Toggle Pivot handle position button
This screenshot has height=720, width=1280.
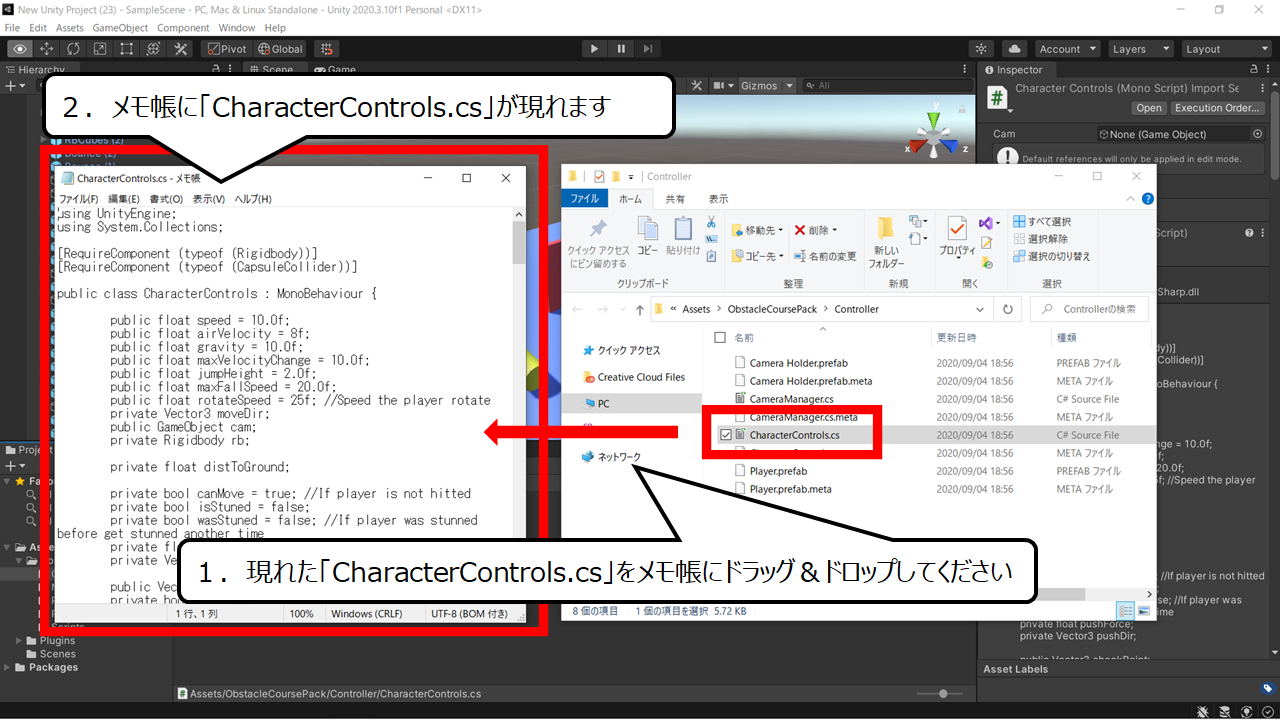pos(227,48)
